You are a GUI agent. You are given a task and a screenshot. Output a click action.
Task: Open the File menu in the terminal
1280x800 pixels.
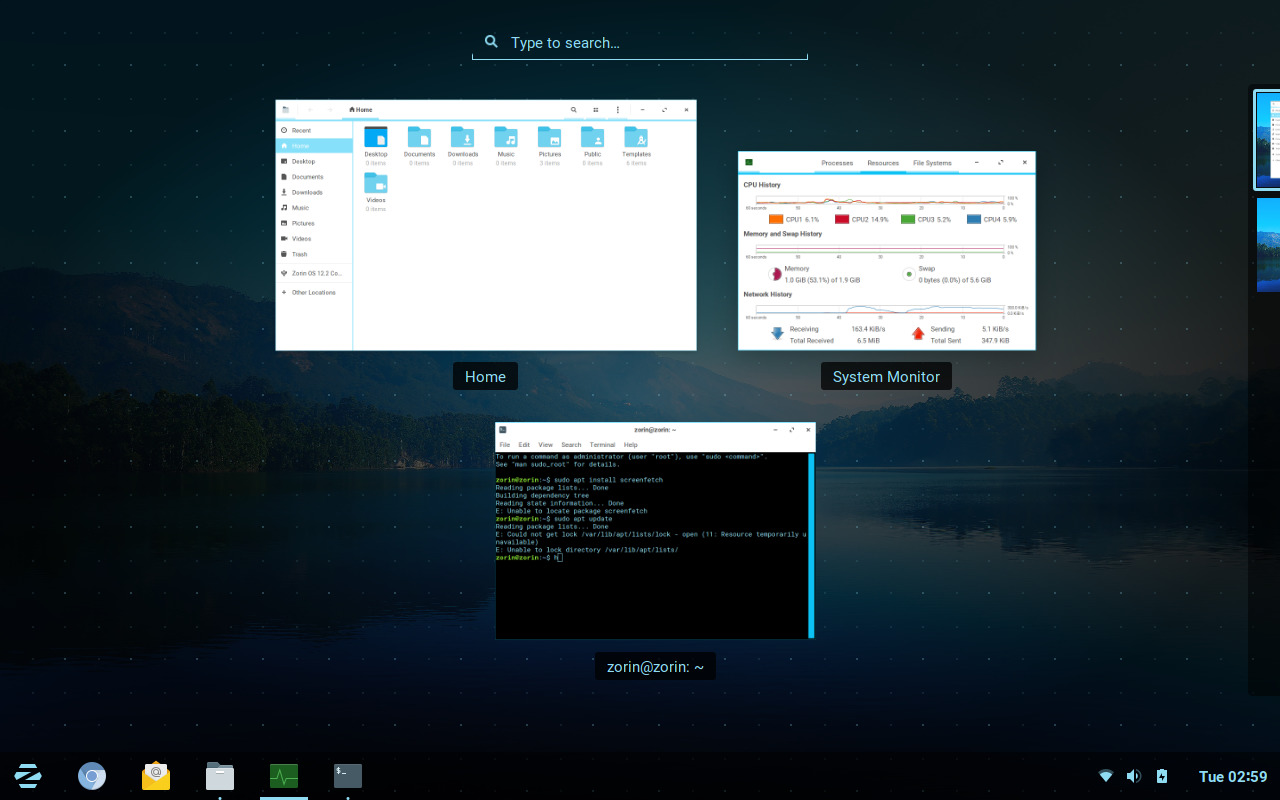(505, 444)
